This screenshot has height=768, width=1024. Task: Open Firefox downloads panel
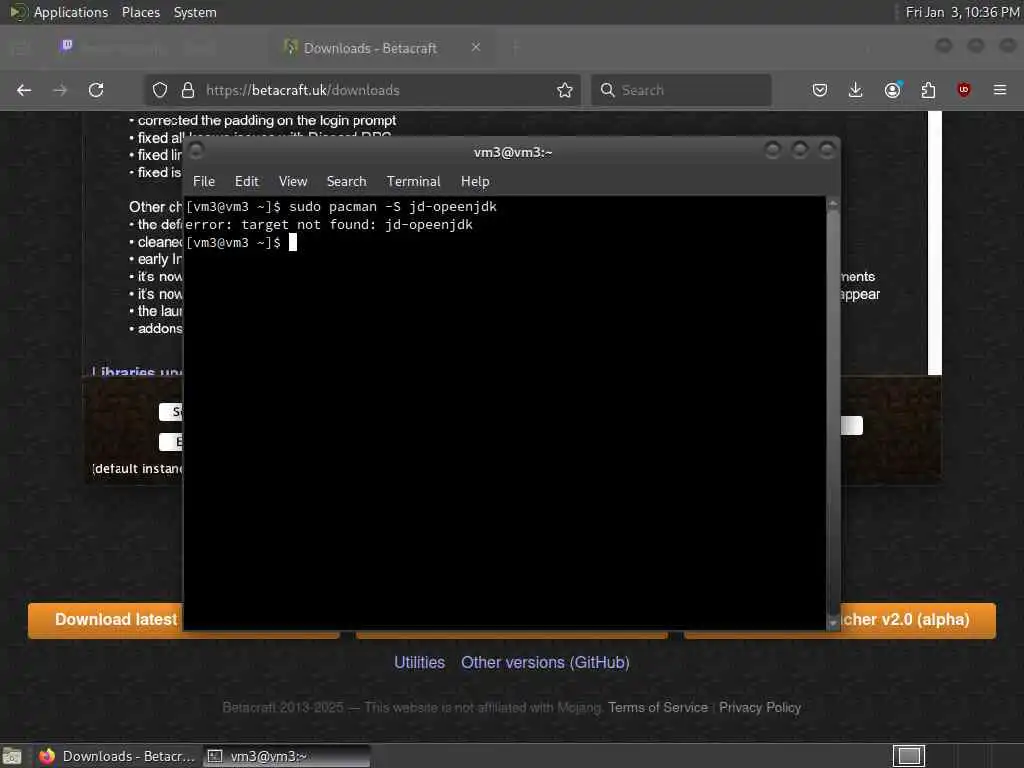tap(856, 90)
